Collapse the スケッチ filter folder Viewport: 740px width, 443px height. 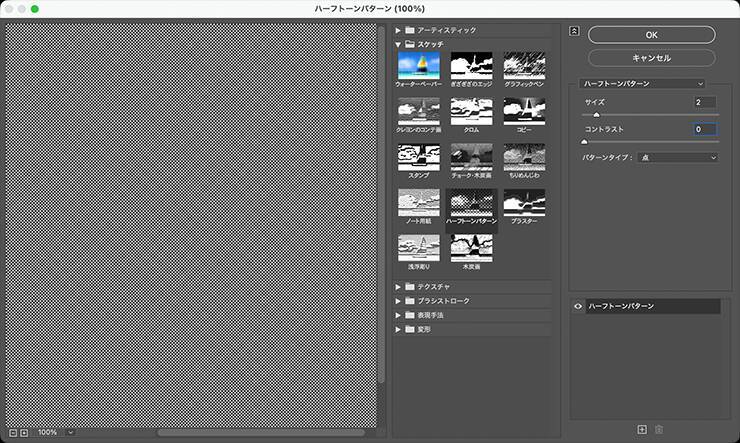(398, 44)
